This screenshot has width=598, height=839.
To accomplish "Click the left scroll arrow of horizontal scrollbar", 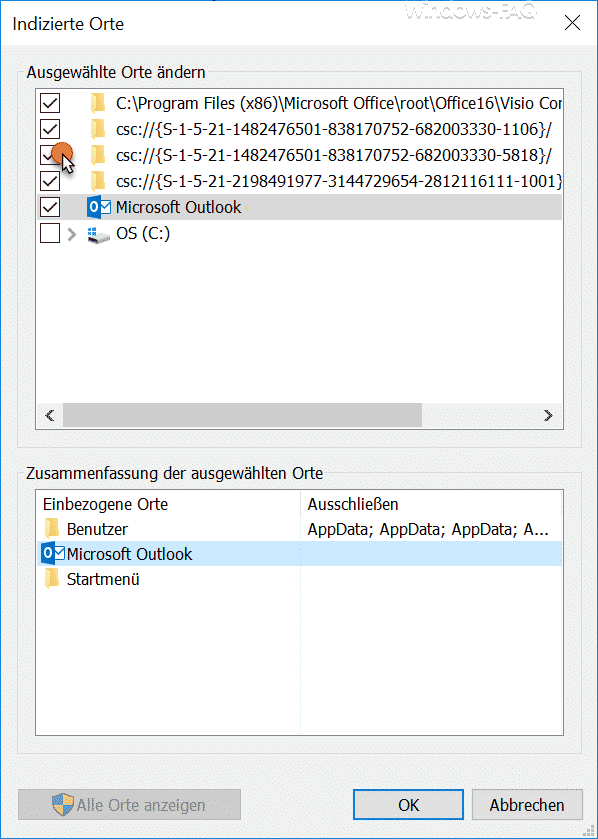I will point(50,415).
